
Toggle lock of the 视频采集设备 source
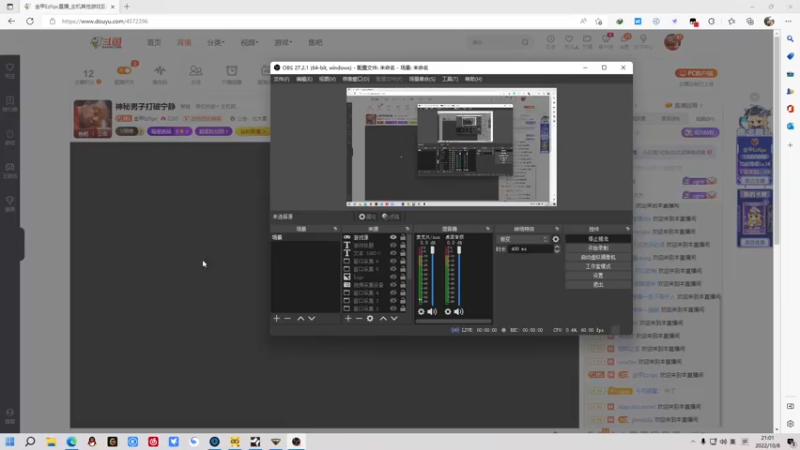point(403,285)
